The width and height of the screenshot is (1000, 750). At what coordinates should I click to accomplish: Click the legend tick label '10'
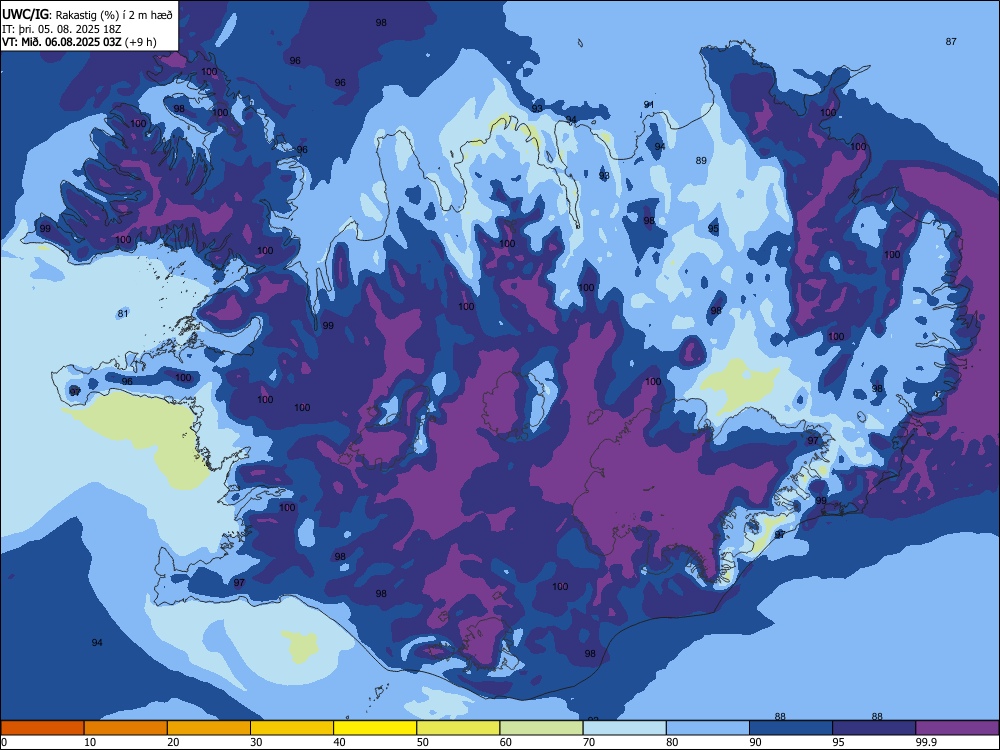[90, 742]
